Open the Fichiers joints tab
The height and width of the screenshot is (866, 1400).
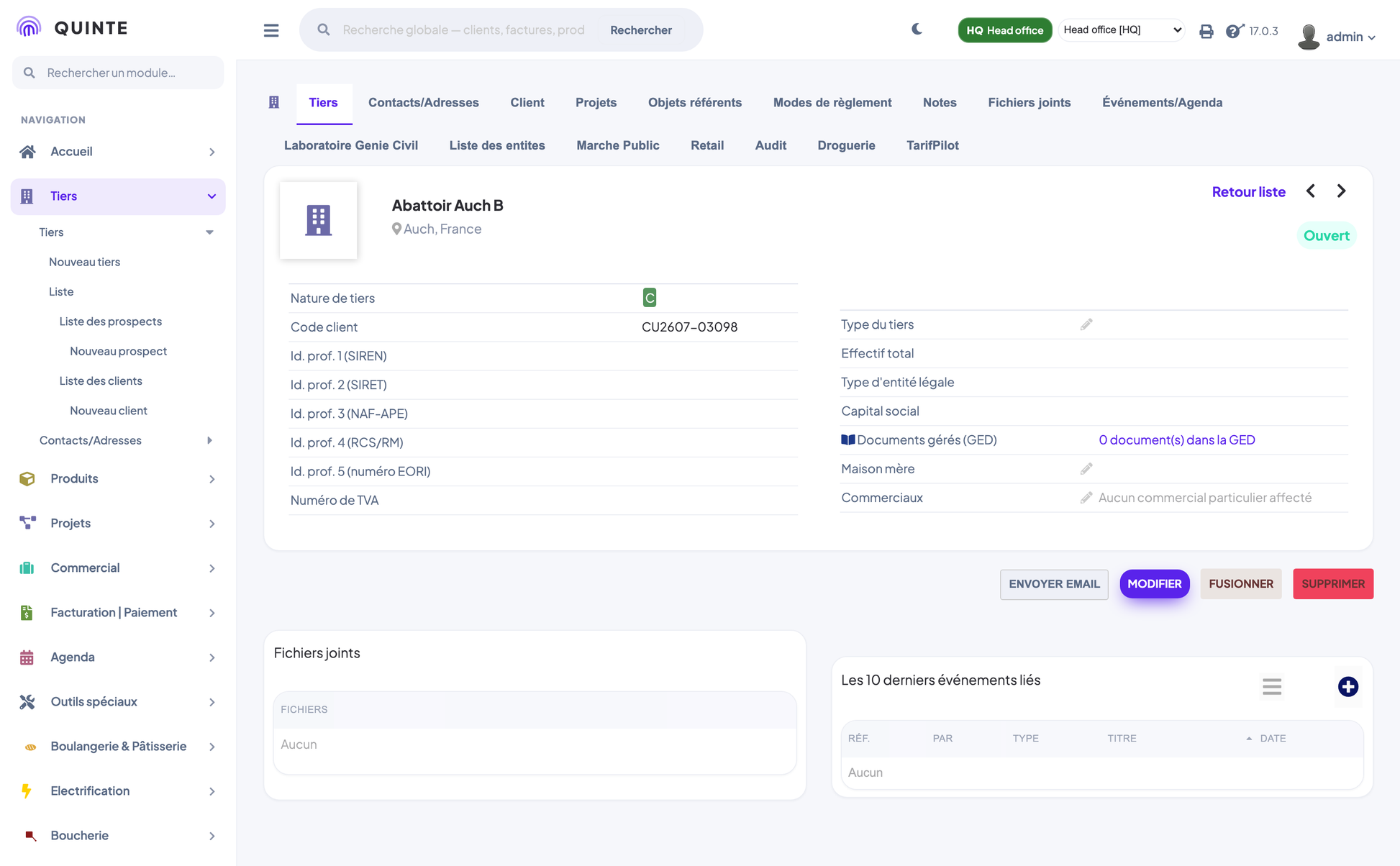[x=1029, y=102]
